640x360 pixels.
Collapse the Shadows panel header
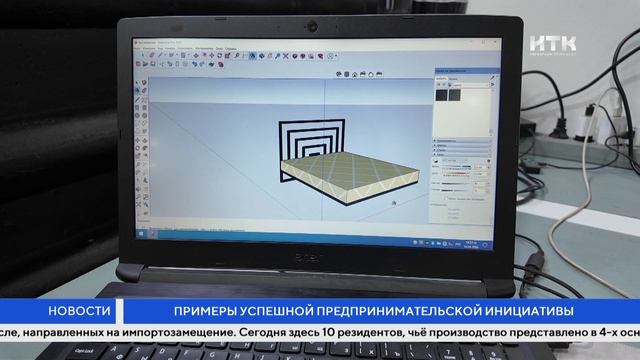pos(462,154)
